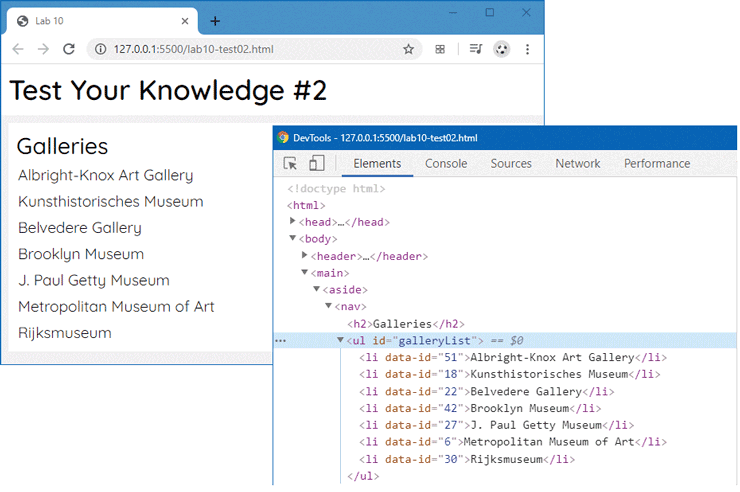Screen dimensions: 740x492
Task: Switch to the Console tab
Action: point(445,164)
